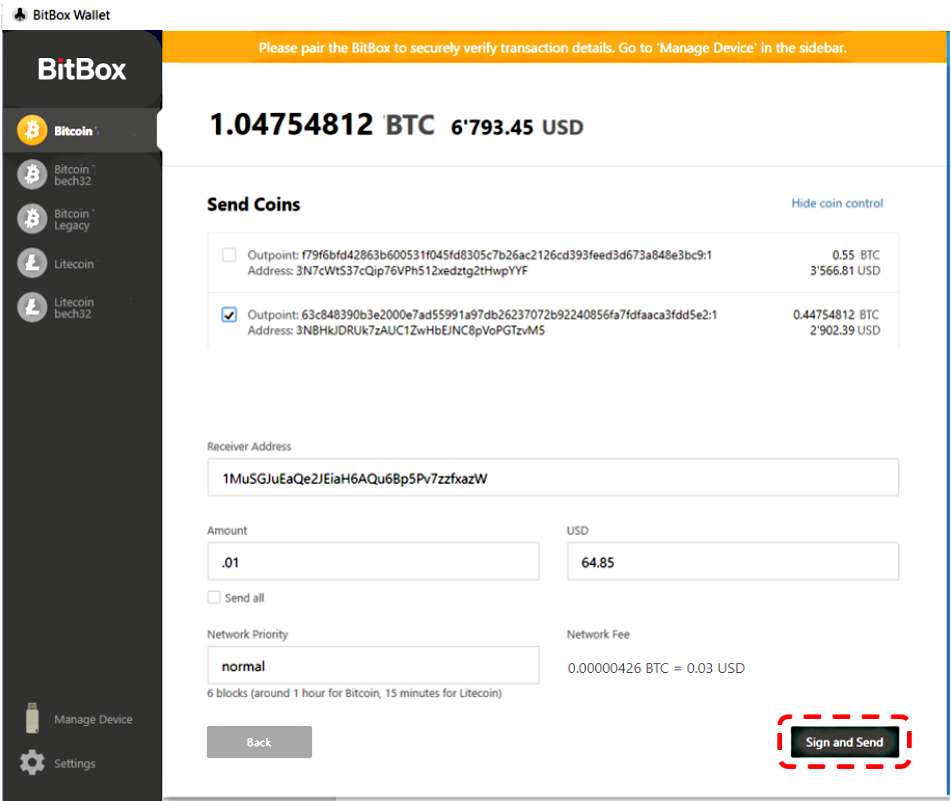The image size is (951, 801).
Task: Click the orange Bitcoin account icon
Action: point(32,130)
